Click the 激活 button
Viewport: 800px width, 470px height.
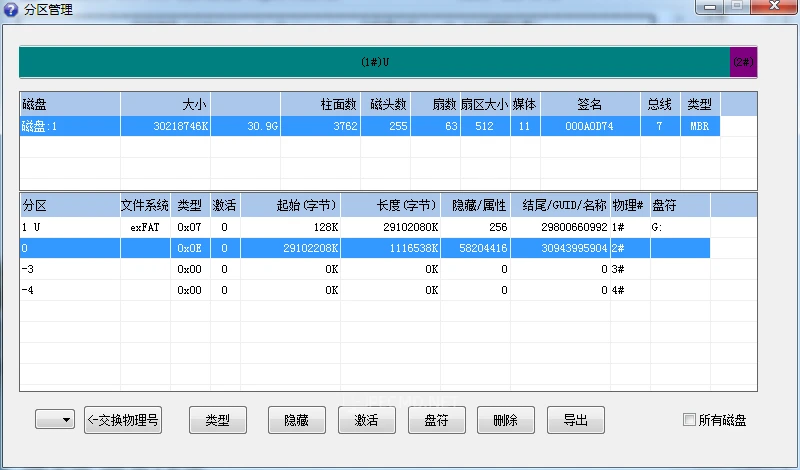[x=367, y=420]
